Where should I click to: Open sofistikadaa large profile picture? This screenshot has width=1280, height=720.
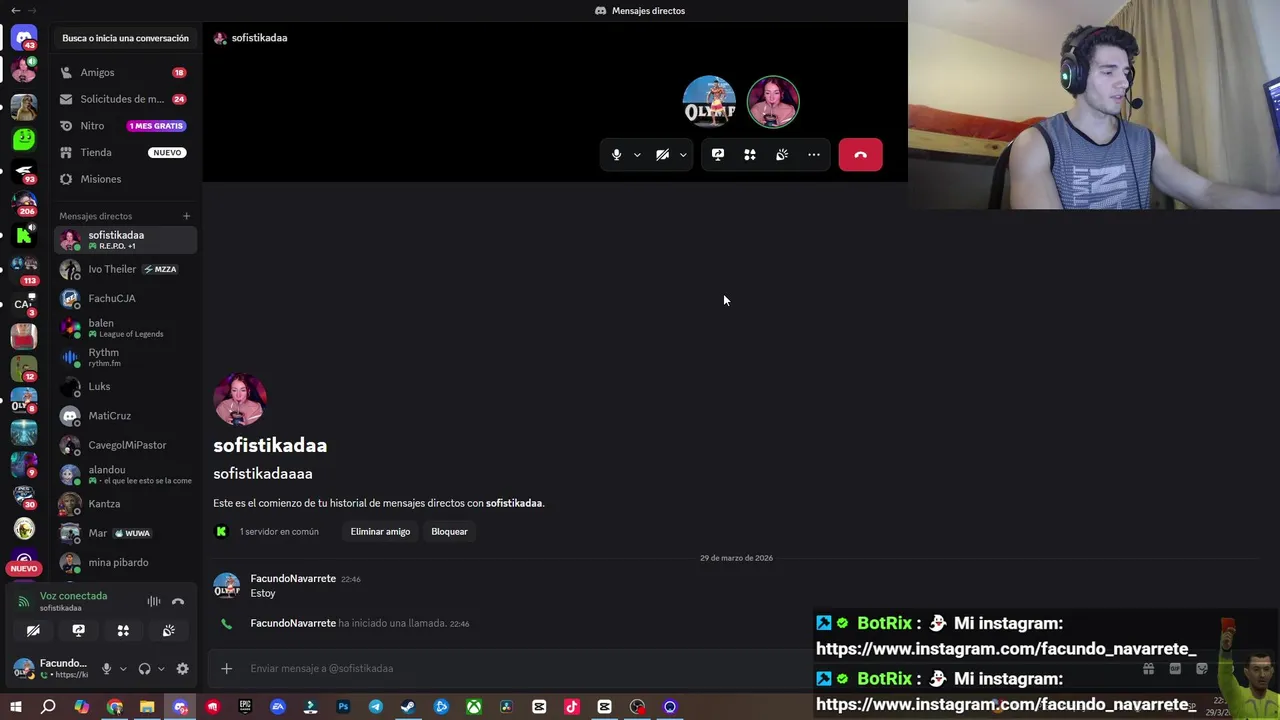coord(240,400)
